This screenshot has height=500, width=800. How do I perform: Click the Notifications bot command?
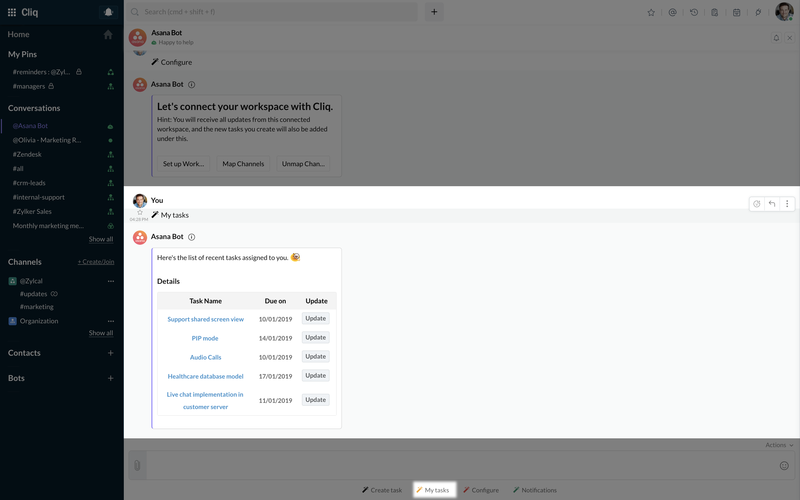pos(535,490)
